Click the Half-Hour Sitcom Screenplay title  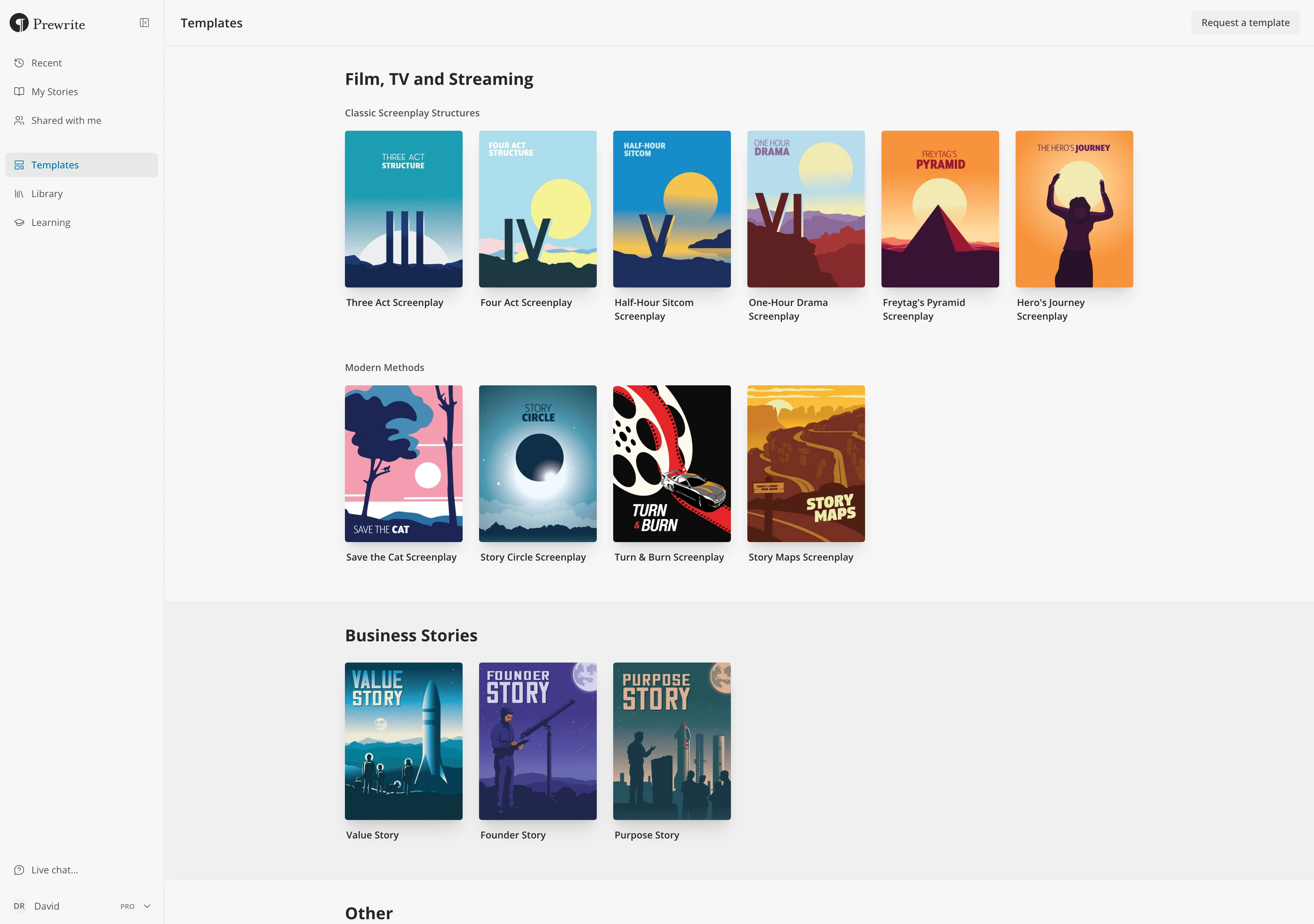pyautogui.click(x=654, y=310)
